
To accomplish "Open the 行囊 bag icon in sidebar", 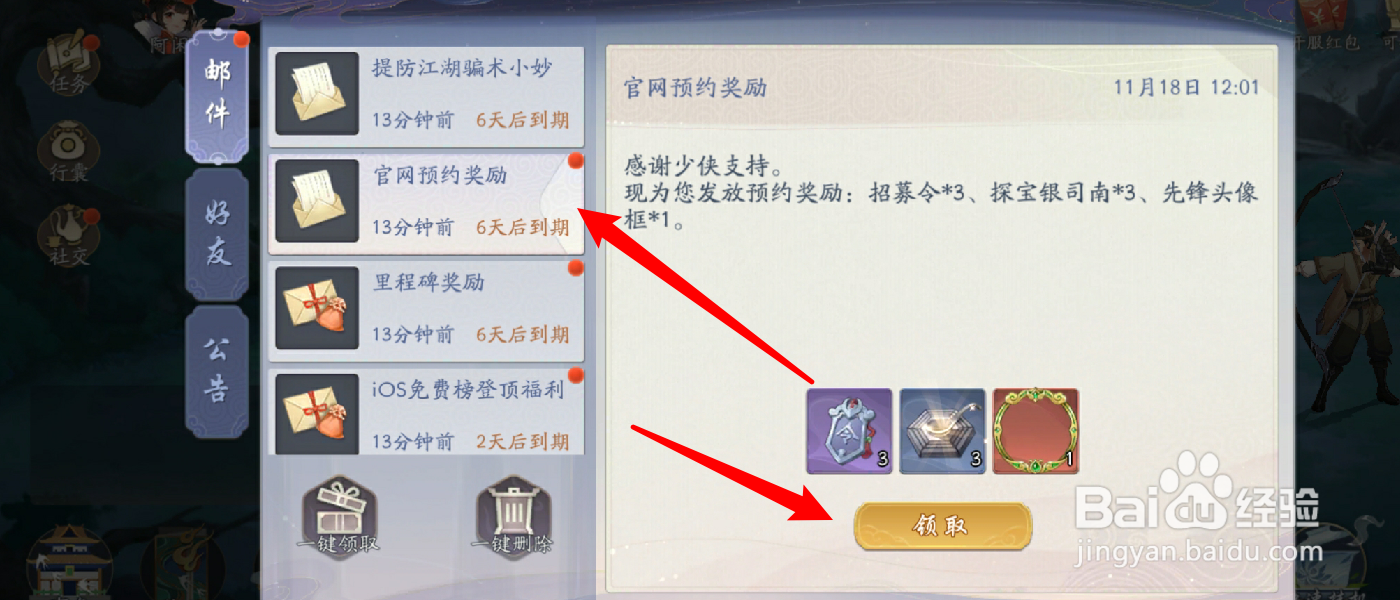I will 68,151.
